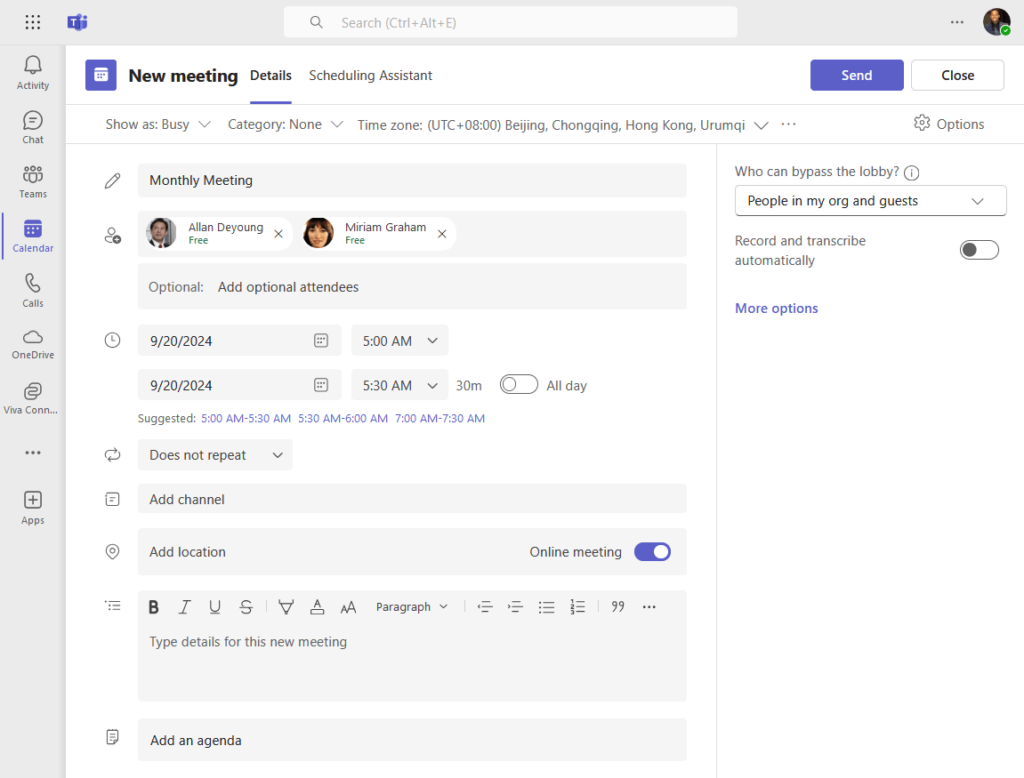This screenshot has width=1024, height=778.
Task: Open Calls in the sidebar
Action: pos(33,291)
